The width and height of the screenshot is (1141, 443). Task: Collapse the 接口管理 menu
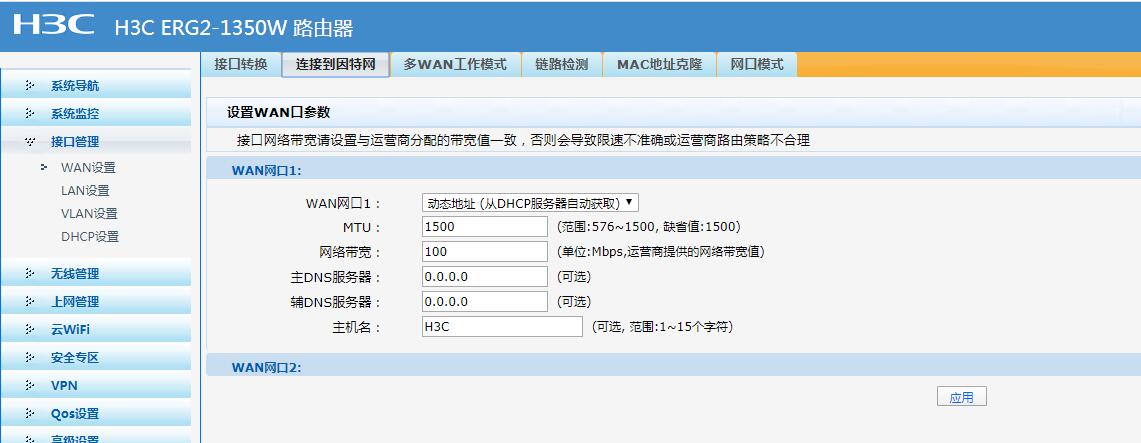click(95, 142)
